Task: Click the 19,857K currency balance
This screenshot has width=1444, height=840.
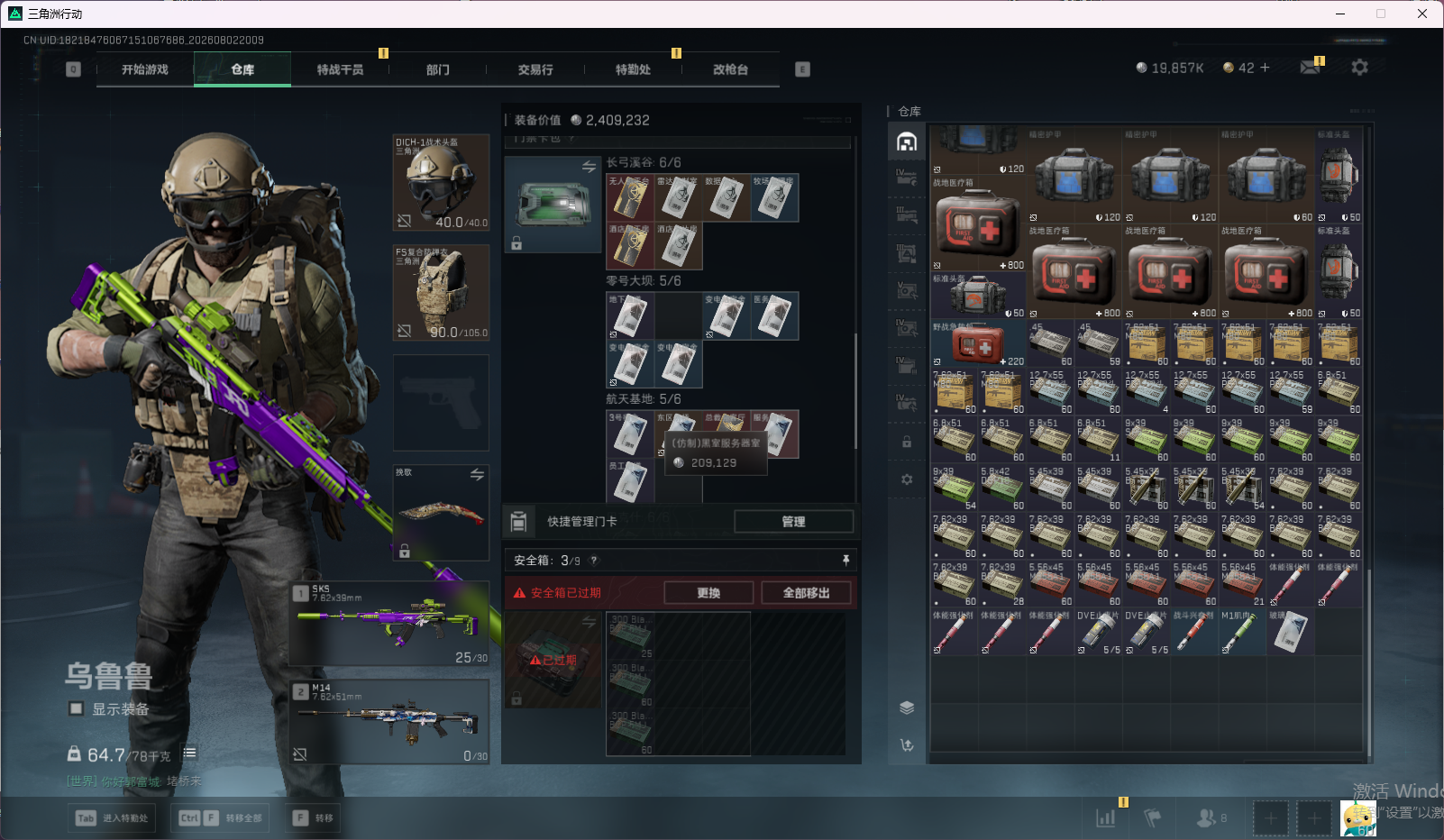Action: coord(1170,68)
